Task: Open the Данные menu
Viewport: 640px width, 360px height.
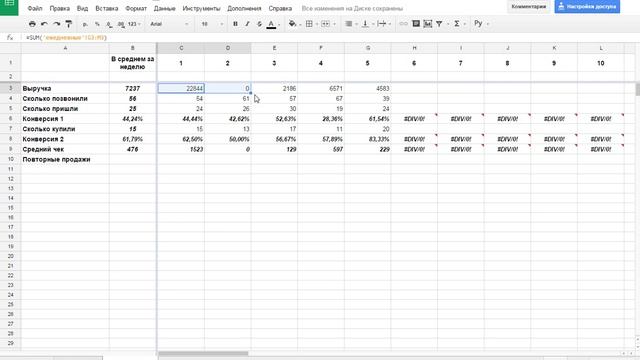Action: click(x=164, y=8)
